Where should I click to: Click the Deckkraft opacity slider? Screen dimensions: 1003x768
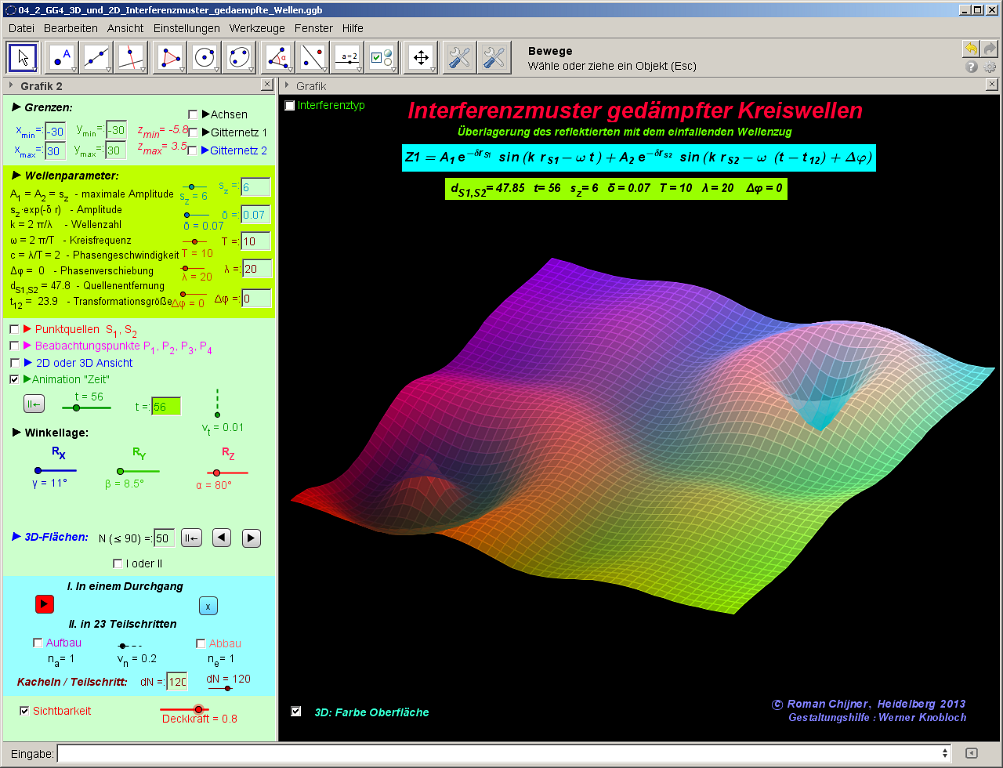pos(199,708)
